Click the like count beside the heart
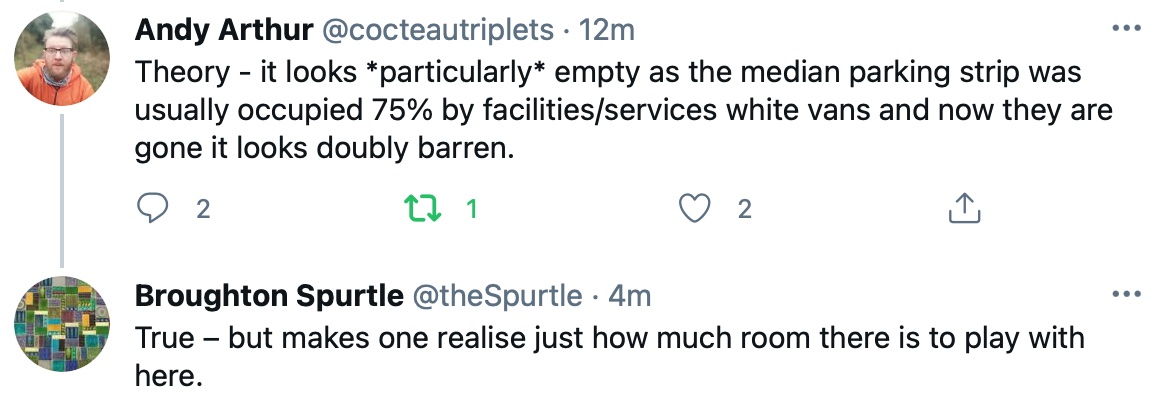 (x=745, y=209)
